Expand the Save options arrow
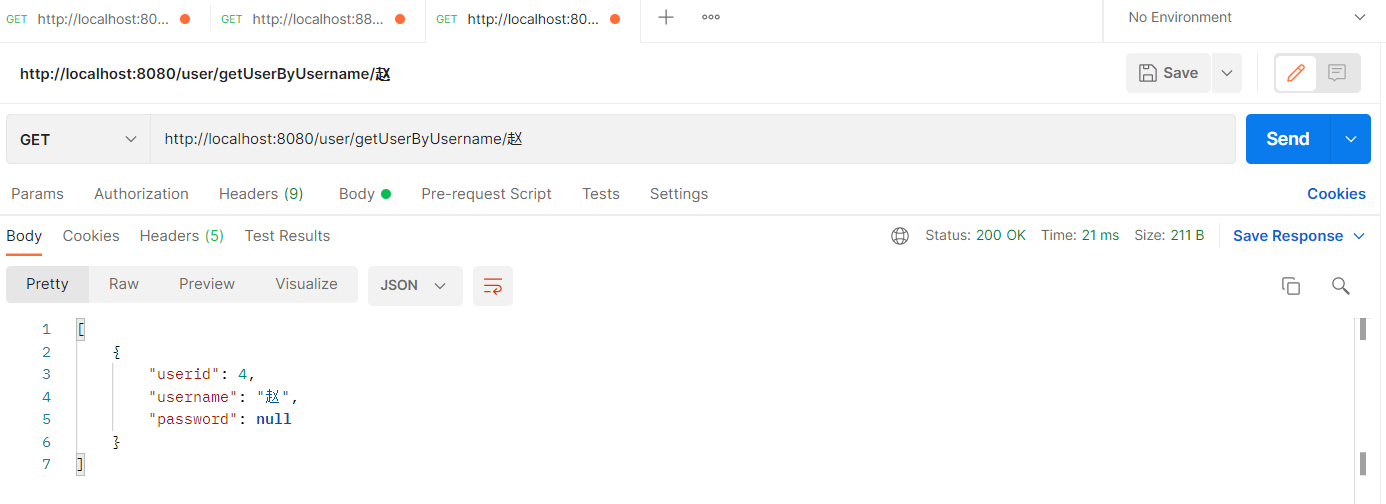1386x504 pixels. [x=1226, y=73]
